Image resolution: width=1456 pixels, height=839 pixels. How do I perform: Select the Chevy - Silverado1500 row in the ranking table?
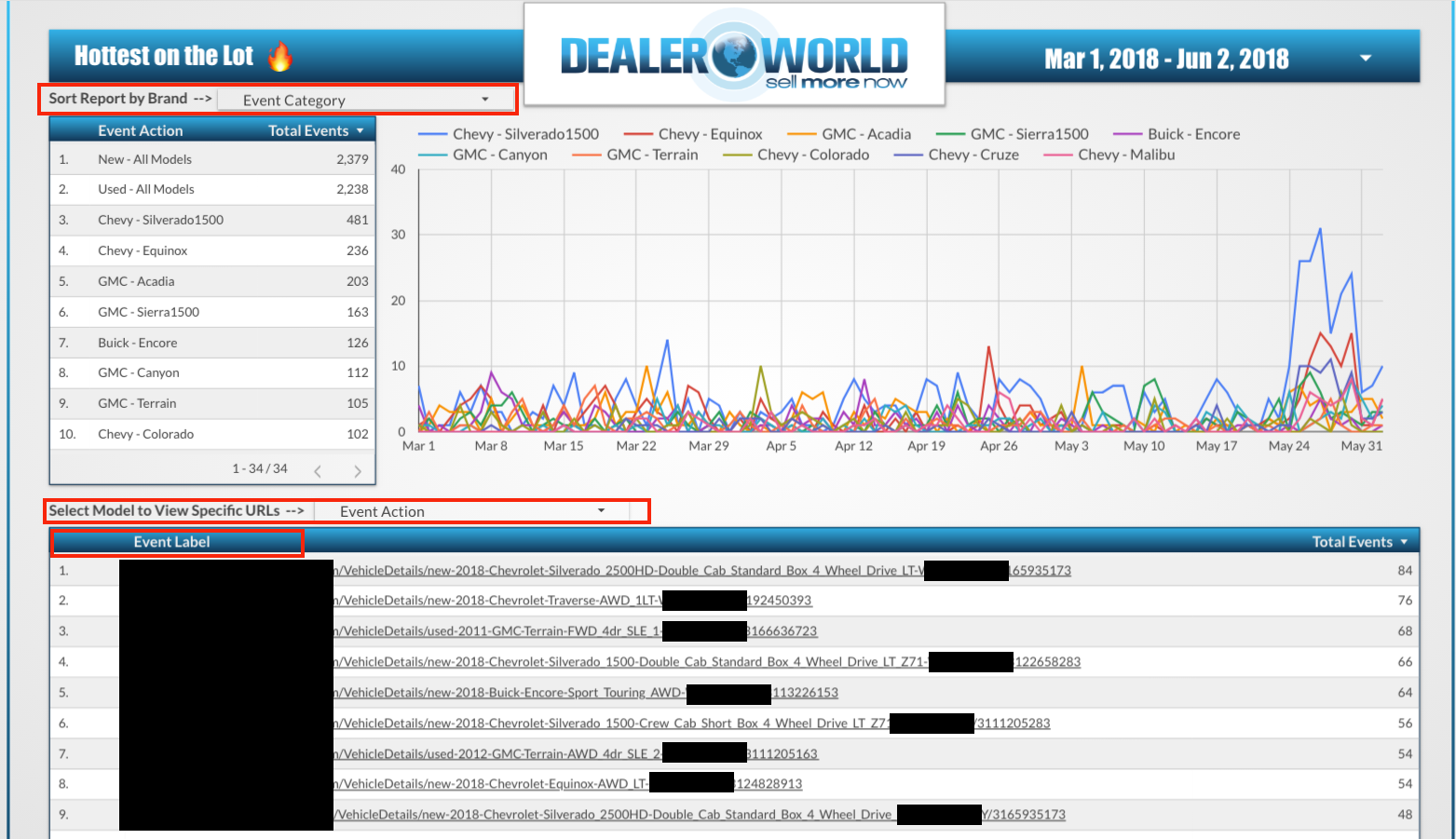[x=160, y=220]
